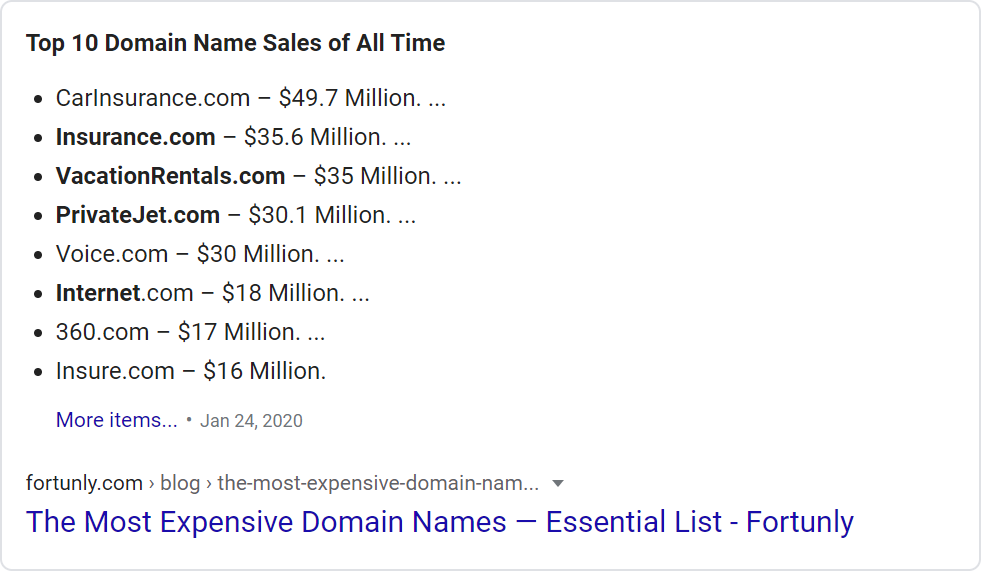Open the cached options arrow beside fortunly.com URL
This screenshot has height=571, width=981.
[x=558, y=483]
